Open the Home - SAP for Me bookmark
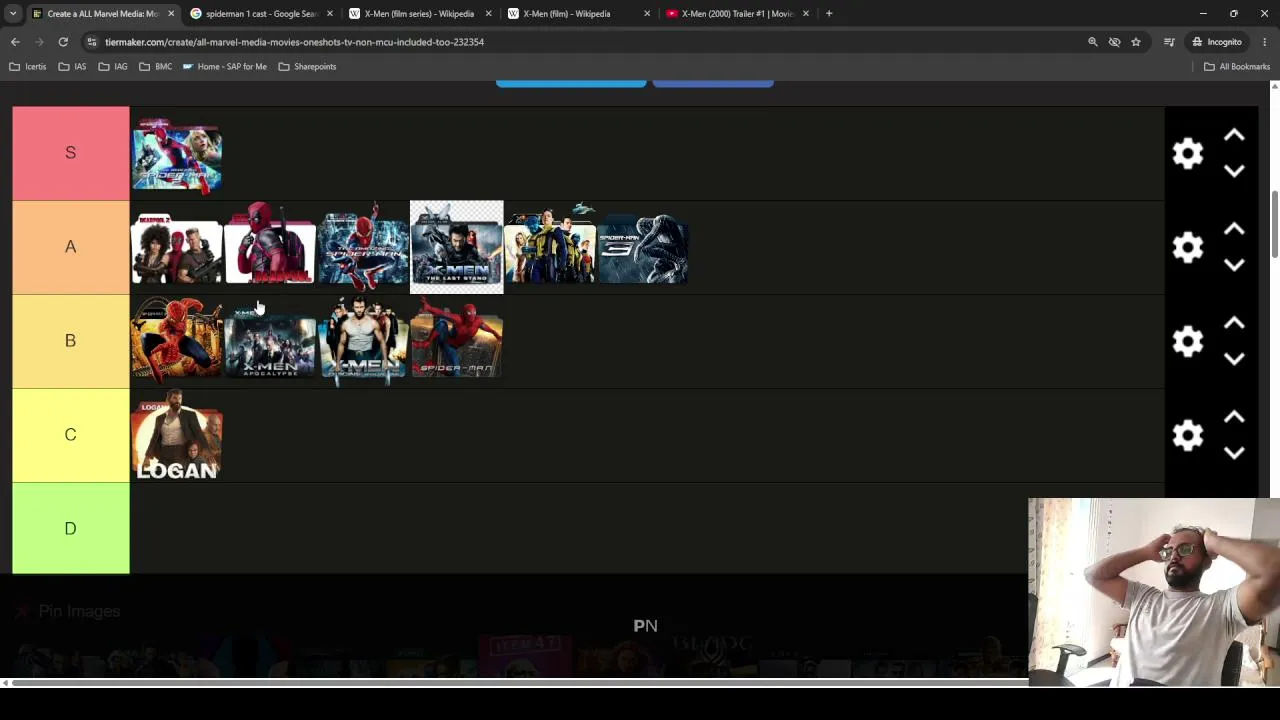1280x720 pixels. pos(225,67)
